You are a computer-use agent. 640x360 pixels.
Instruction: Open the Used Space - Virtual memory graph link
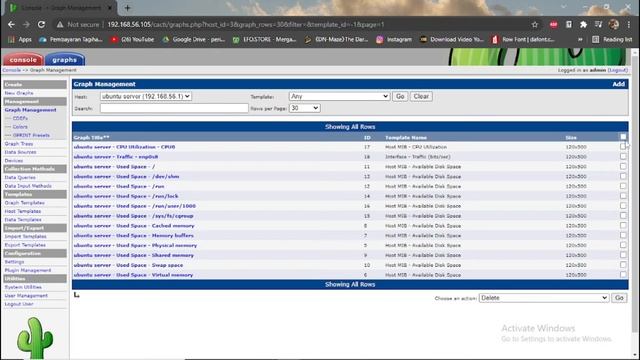pyautogui.click(x=133, y=275)
